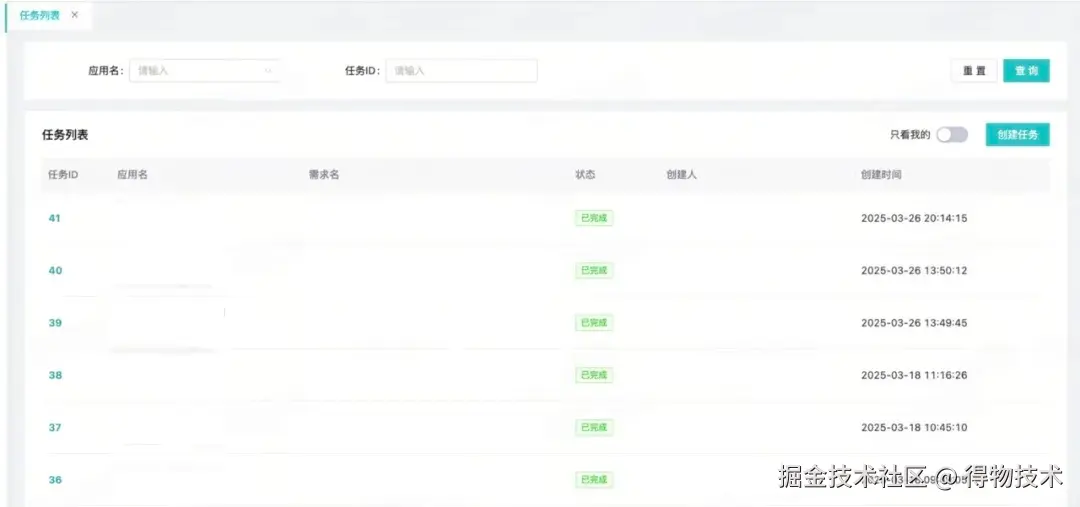This screenshot has width=1080, height=507.
Task: Click the 任务列表 section heading
Action: pos(65,135)
